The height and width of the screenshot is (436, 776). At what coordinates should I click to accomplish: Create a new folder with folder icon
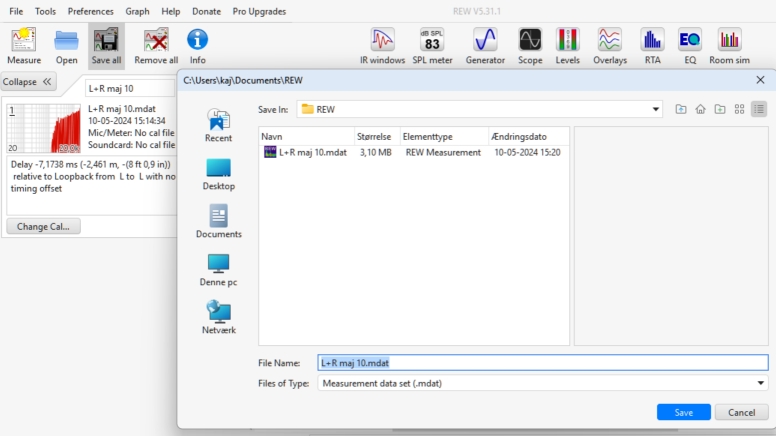[720, 109]
